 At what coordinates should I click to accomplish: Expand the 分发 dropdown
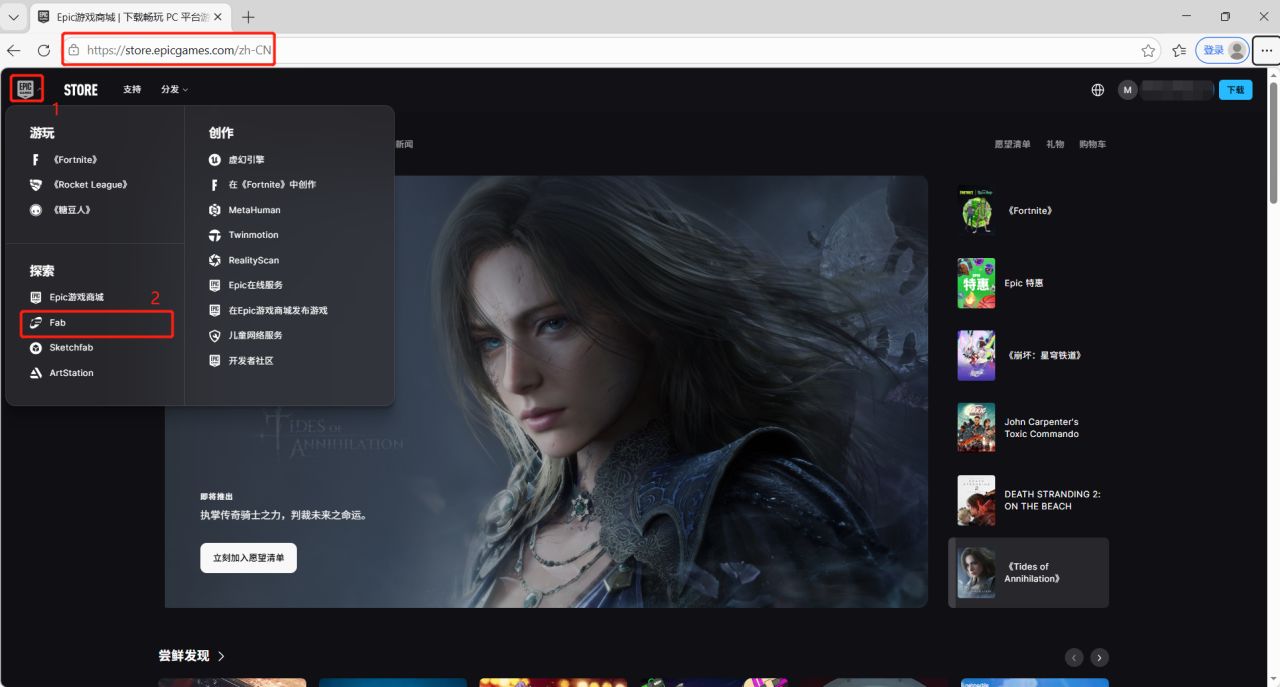174,89
